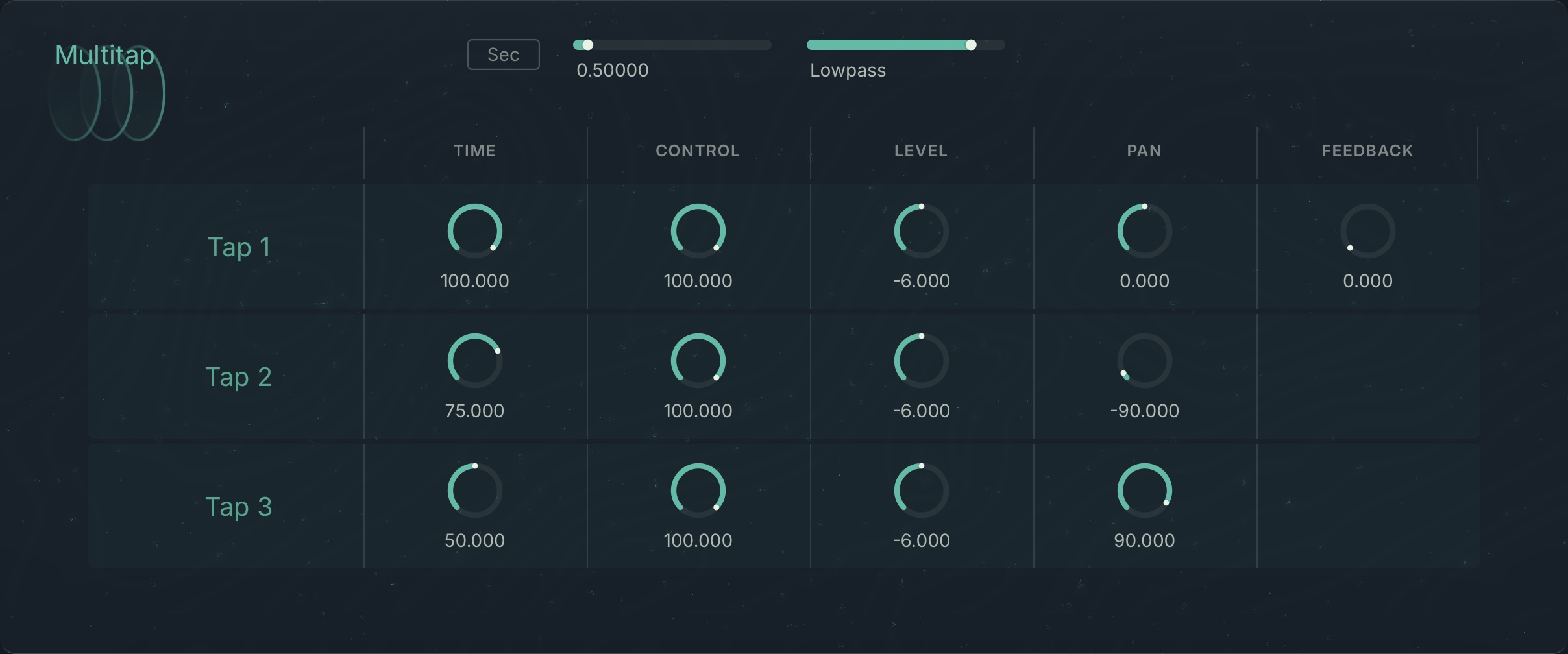Click the Tap 2 Time value reading 75.000

[x=474, y=410]
